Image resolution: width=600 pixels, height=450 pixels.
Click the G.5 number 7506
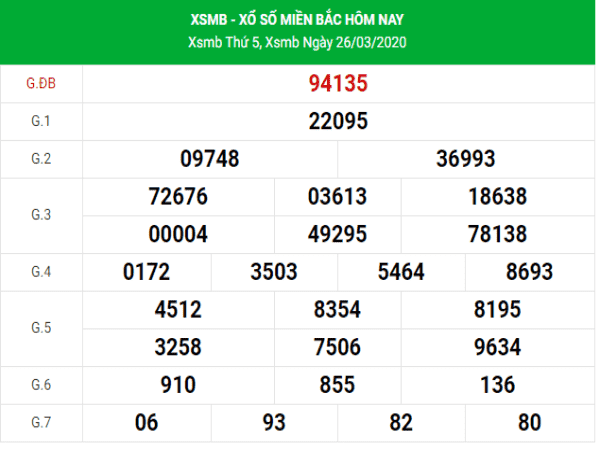[x=338, y=347]
